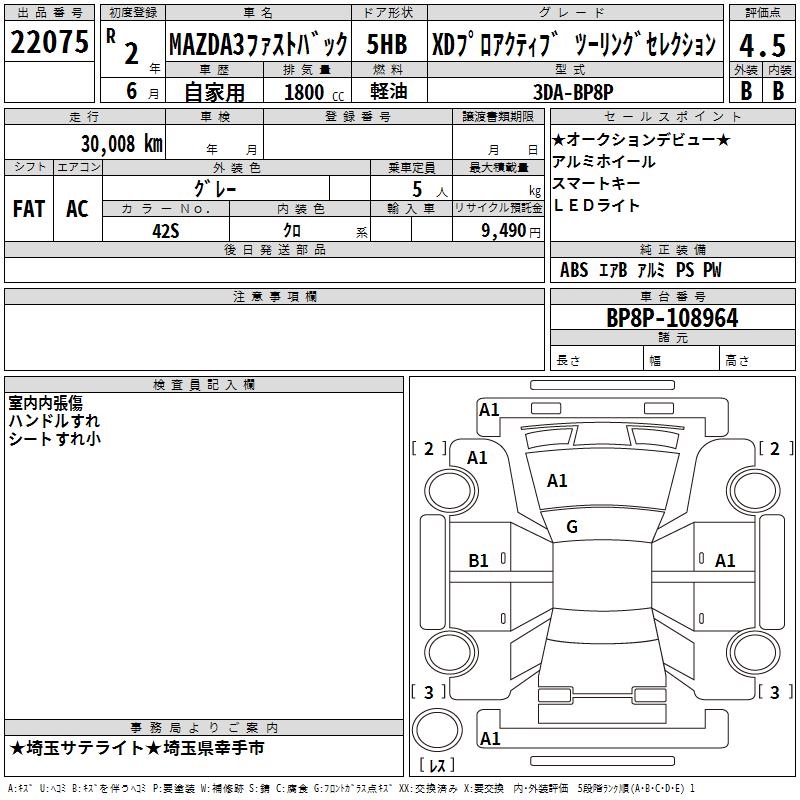Click the A1 mark on front bumper

click(x=489, y=410)
